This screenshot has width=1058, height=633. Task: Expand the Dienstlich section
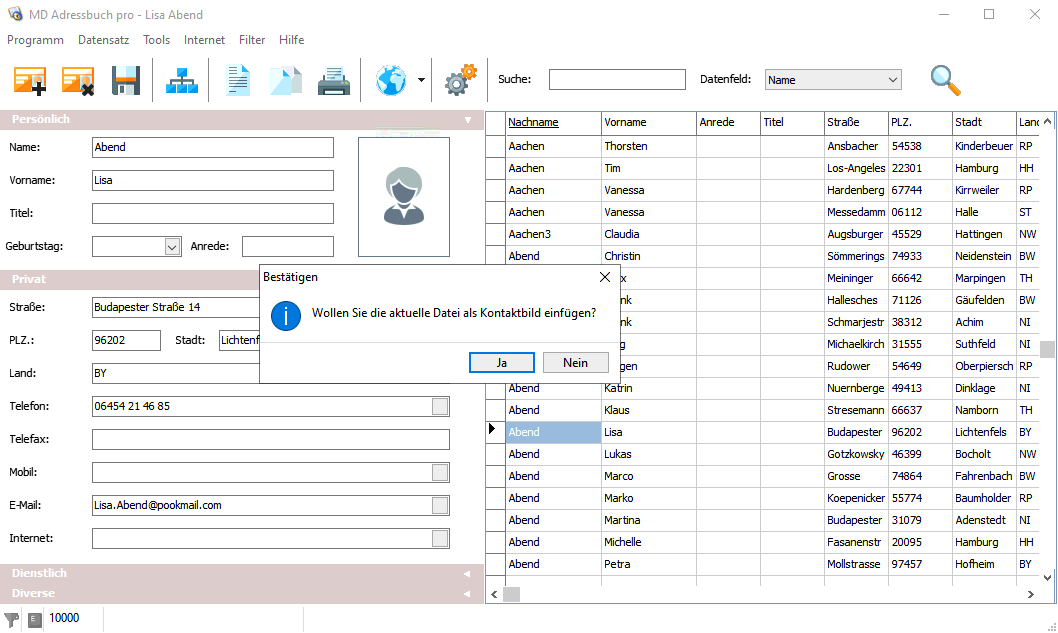click(x=240, y=574)
